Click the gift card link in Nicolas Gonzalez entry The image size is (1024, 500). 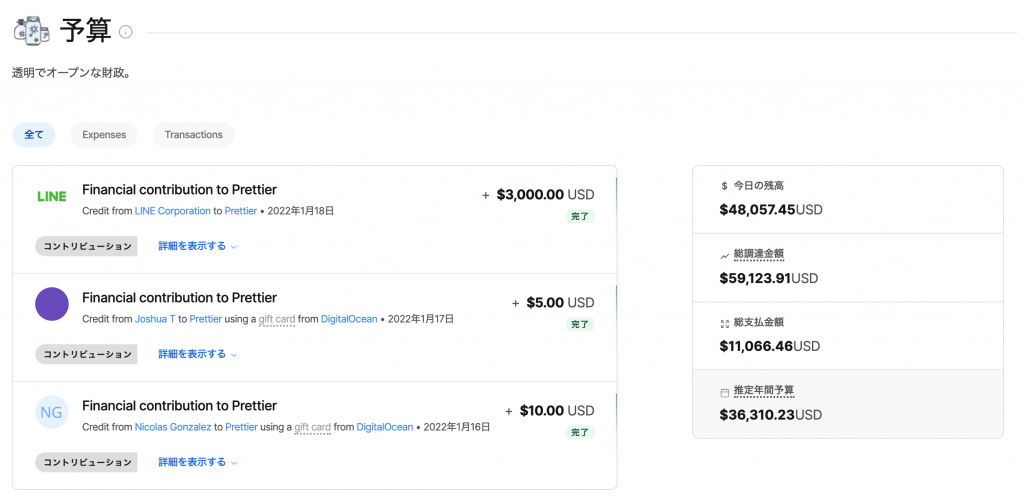(312, 428)
